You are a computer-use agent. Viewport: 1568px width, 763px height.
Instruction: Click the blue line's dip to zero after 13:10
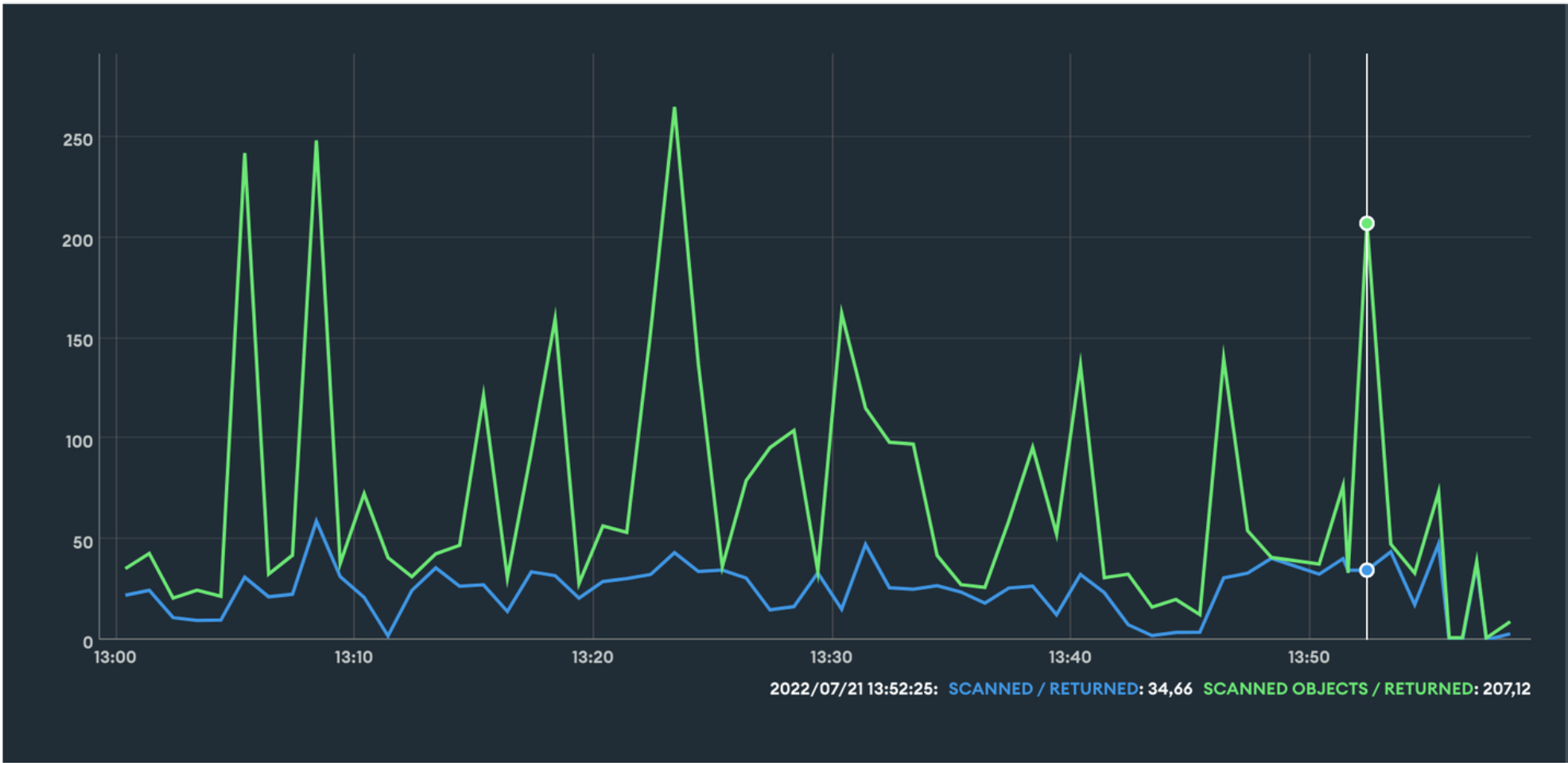coord(388,636)
